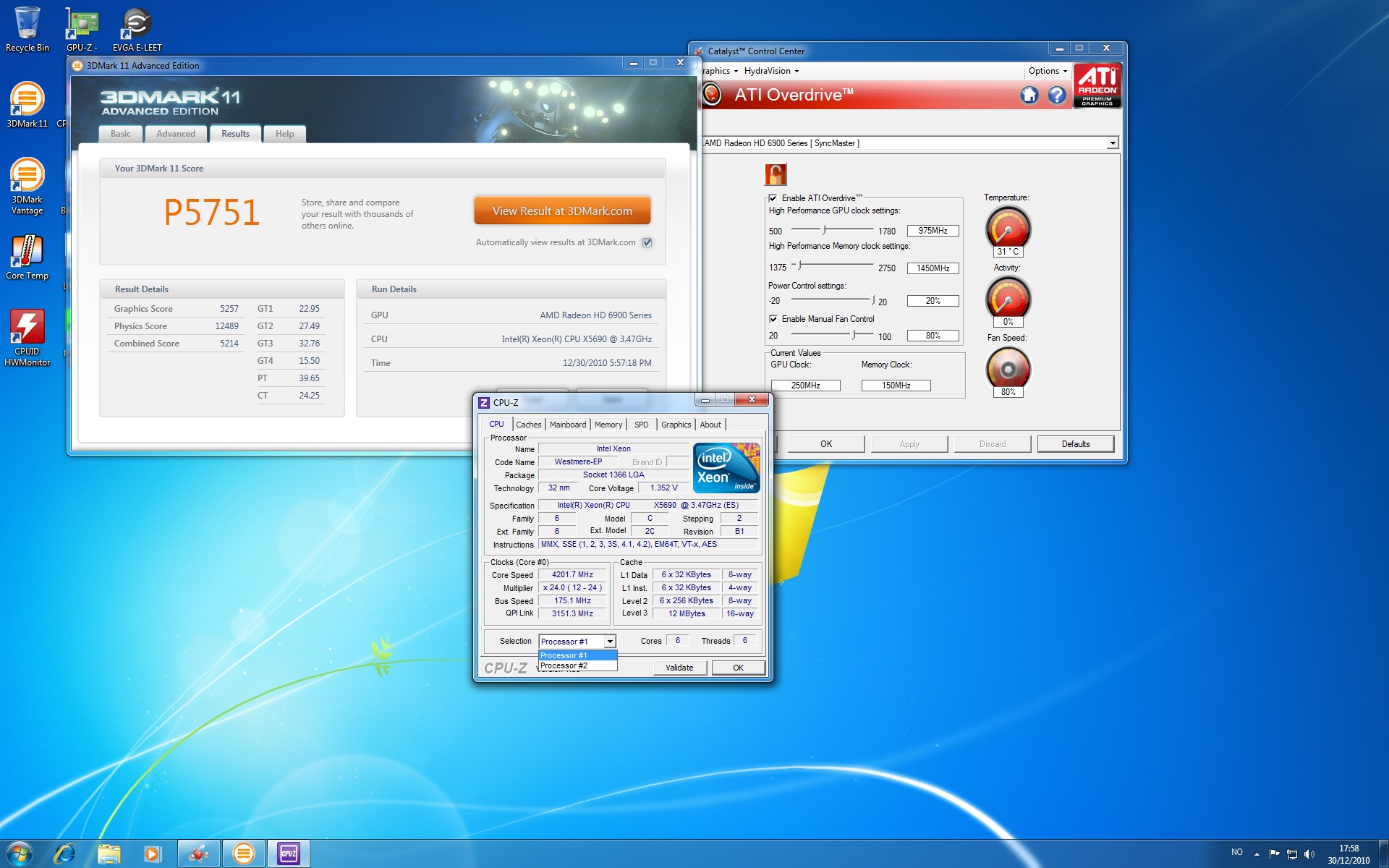Open the About tab in CPU-Z
The image size is (1389, 868).
(x=710, y=425)
